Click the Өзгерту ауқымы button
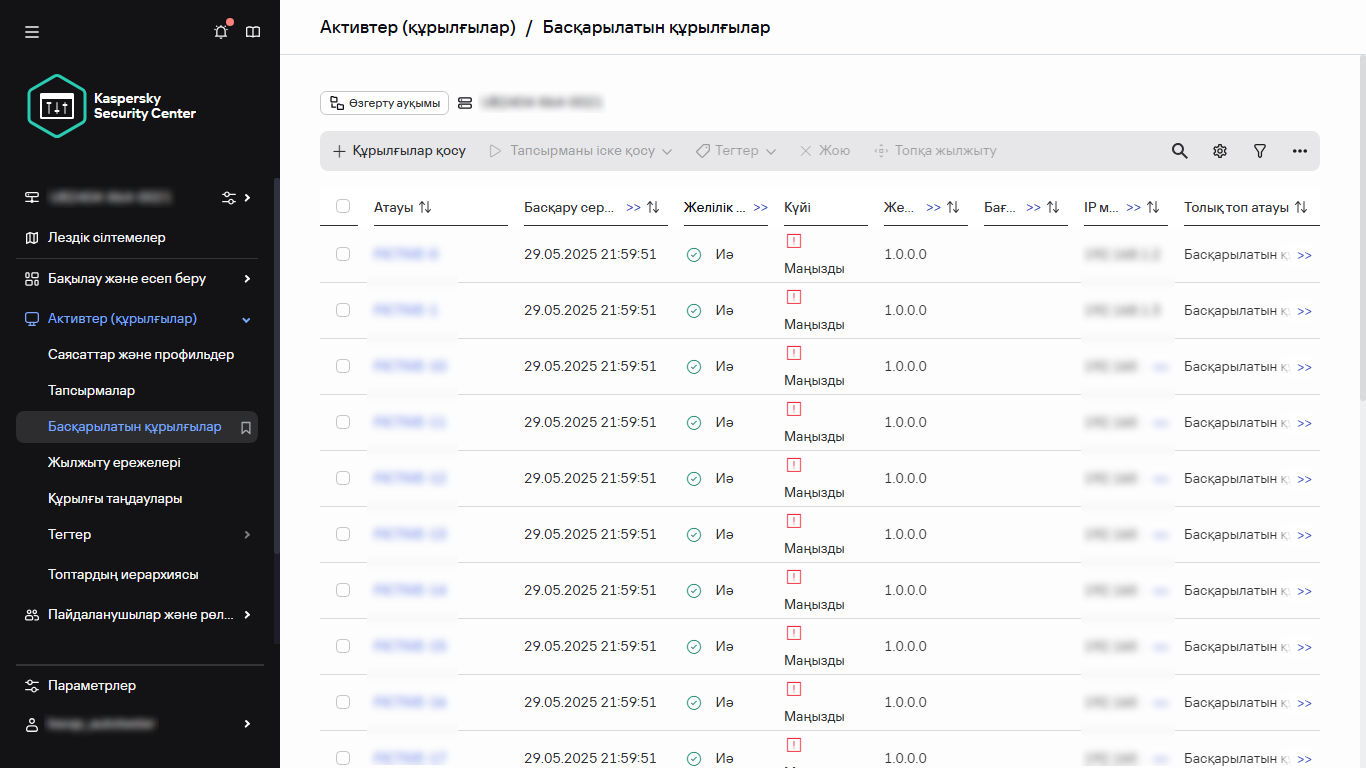 [384, 102]
